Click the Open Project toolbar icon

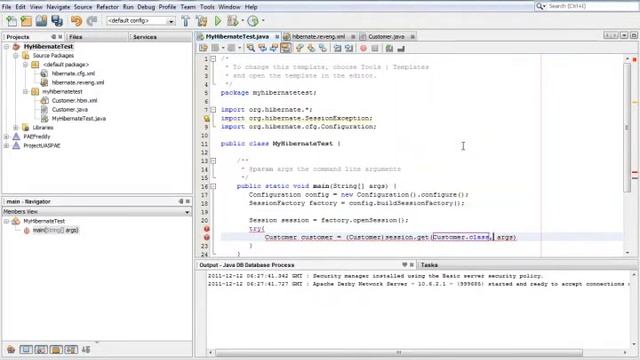(x=41, y=21)
